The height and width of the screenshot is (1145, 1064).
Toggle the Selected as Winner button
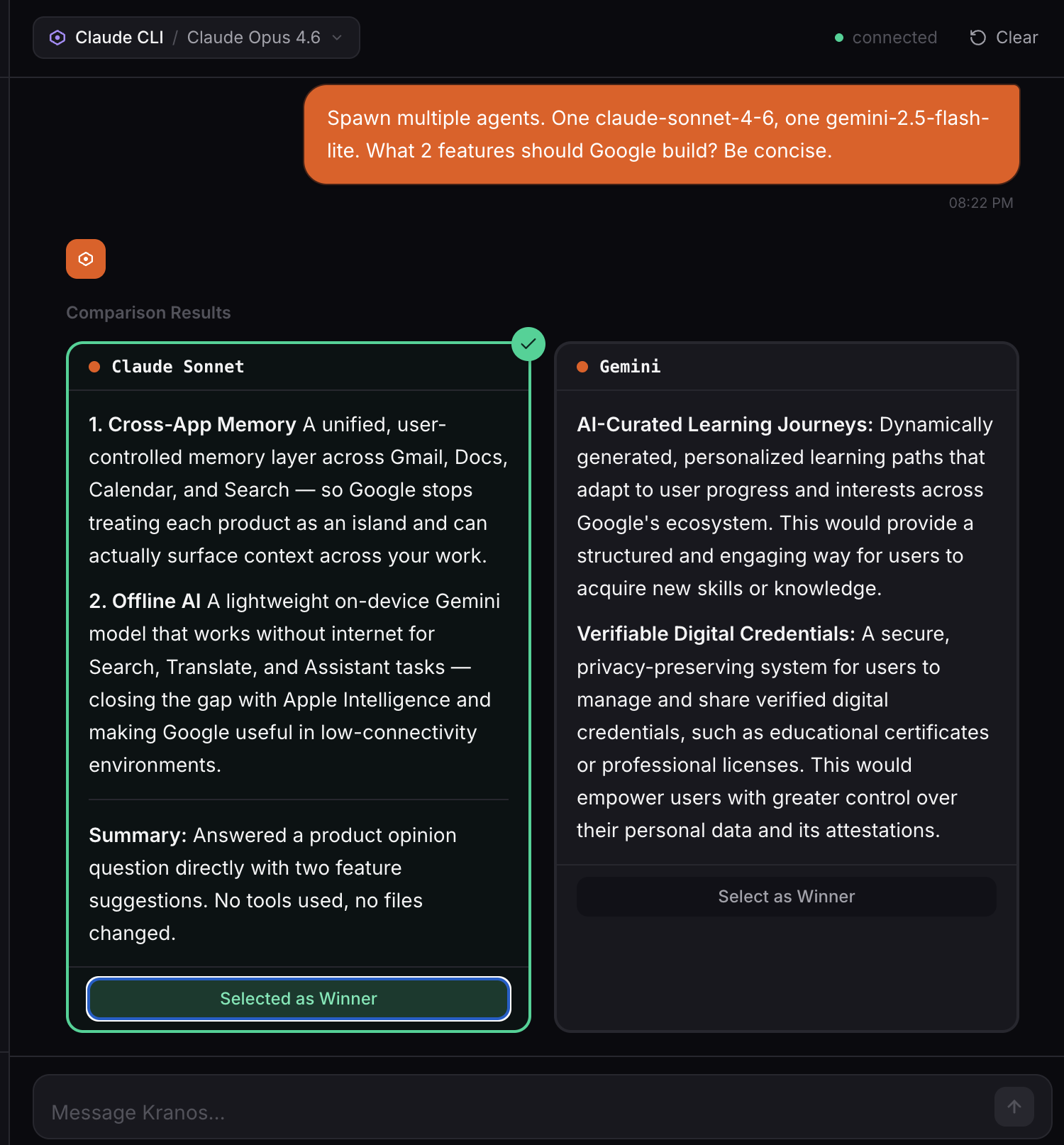tap(299, 999)
